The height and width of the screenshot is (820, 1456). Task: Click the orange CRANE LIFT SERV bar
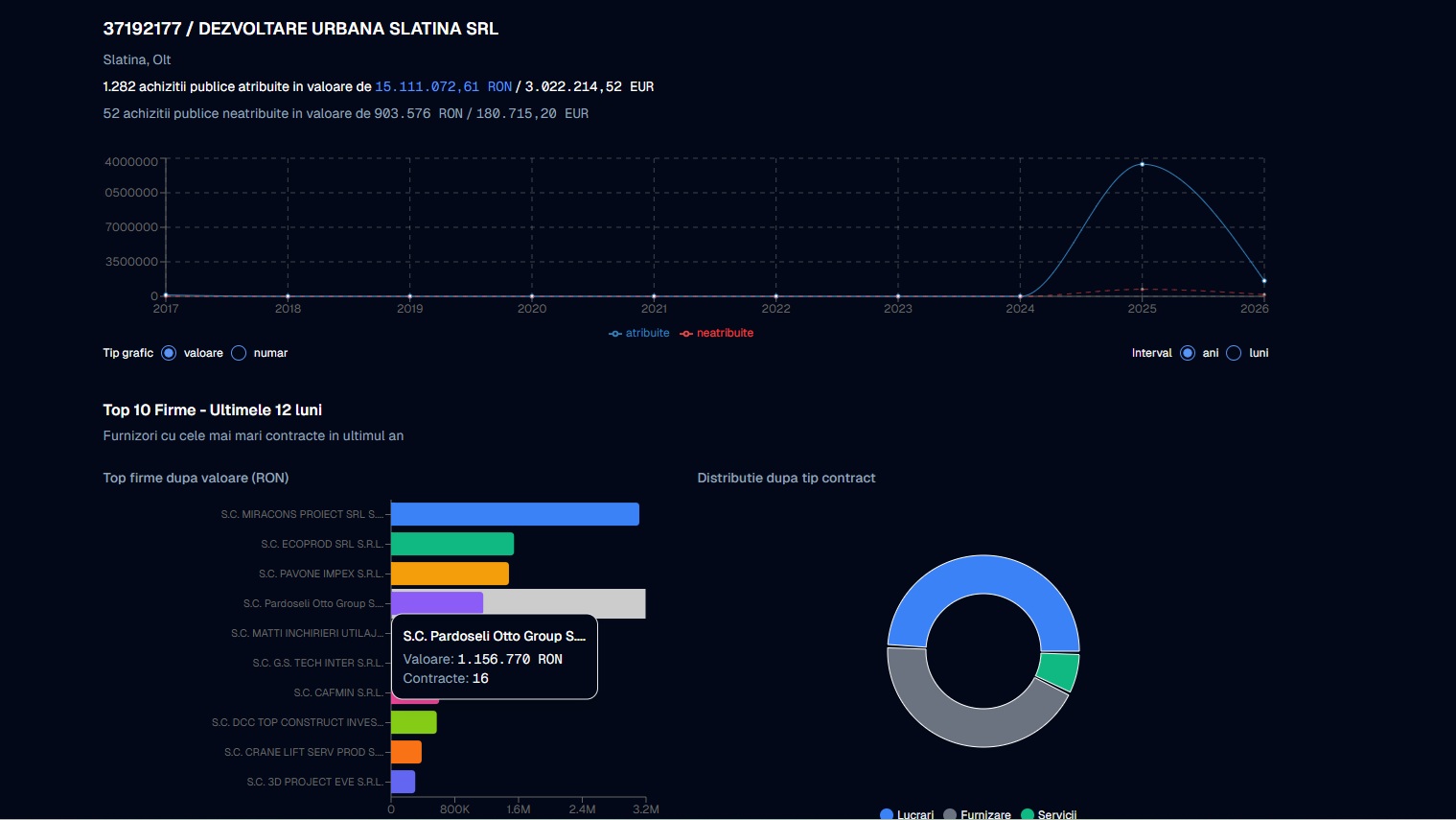point(405,752)
